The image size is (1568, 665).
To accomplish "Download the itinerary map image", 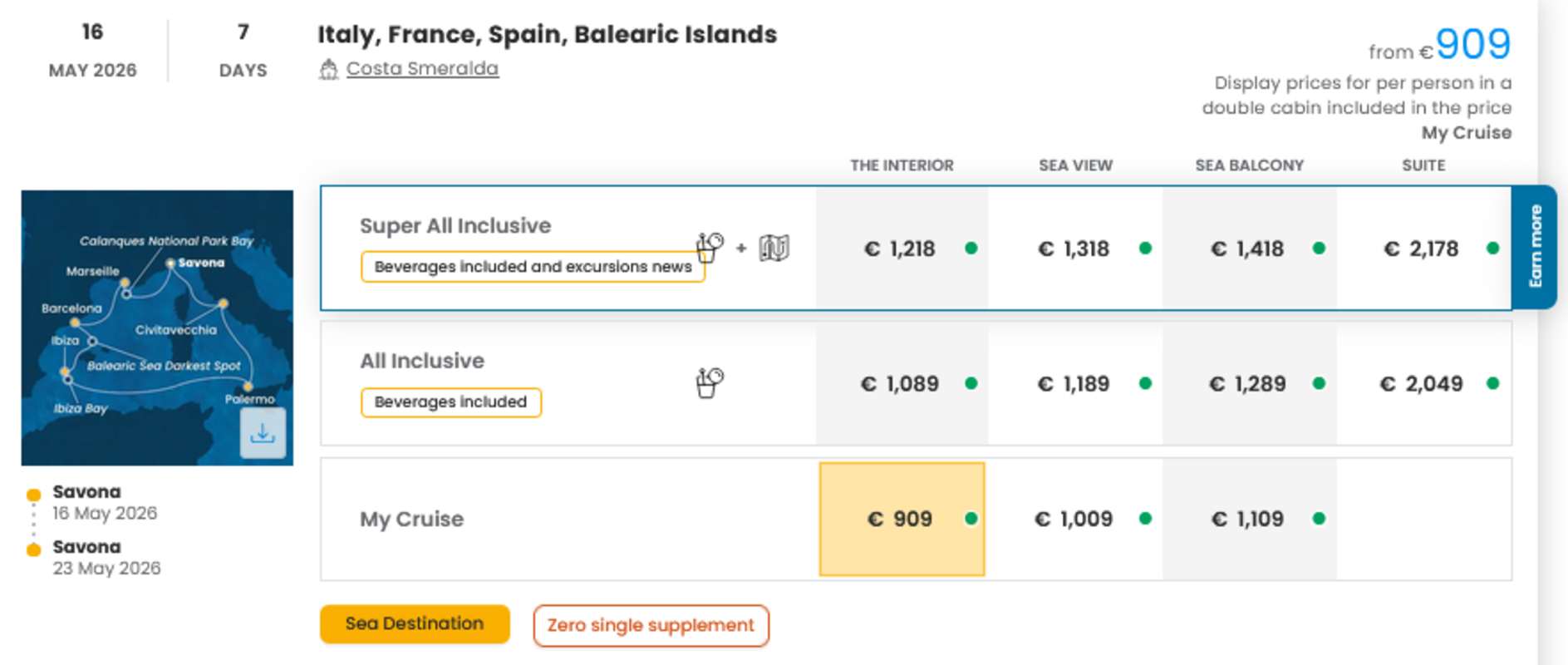I will (263, 433).
